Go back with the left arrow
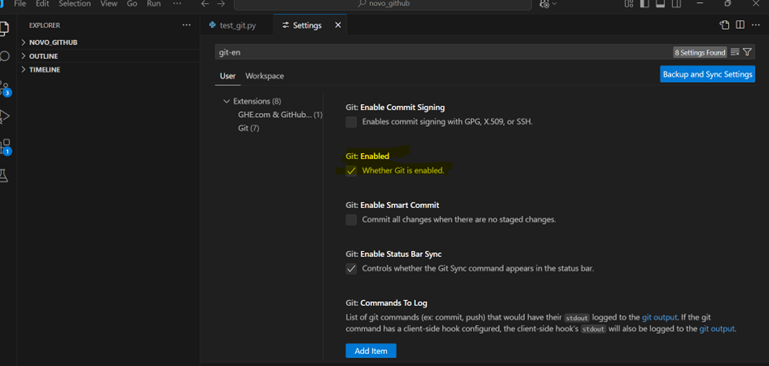The height and width of the screenshot is (366, 769). coord(205,4)
